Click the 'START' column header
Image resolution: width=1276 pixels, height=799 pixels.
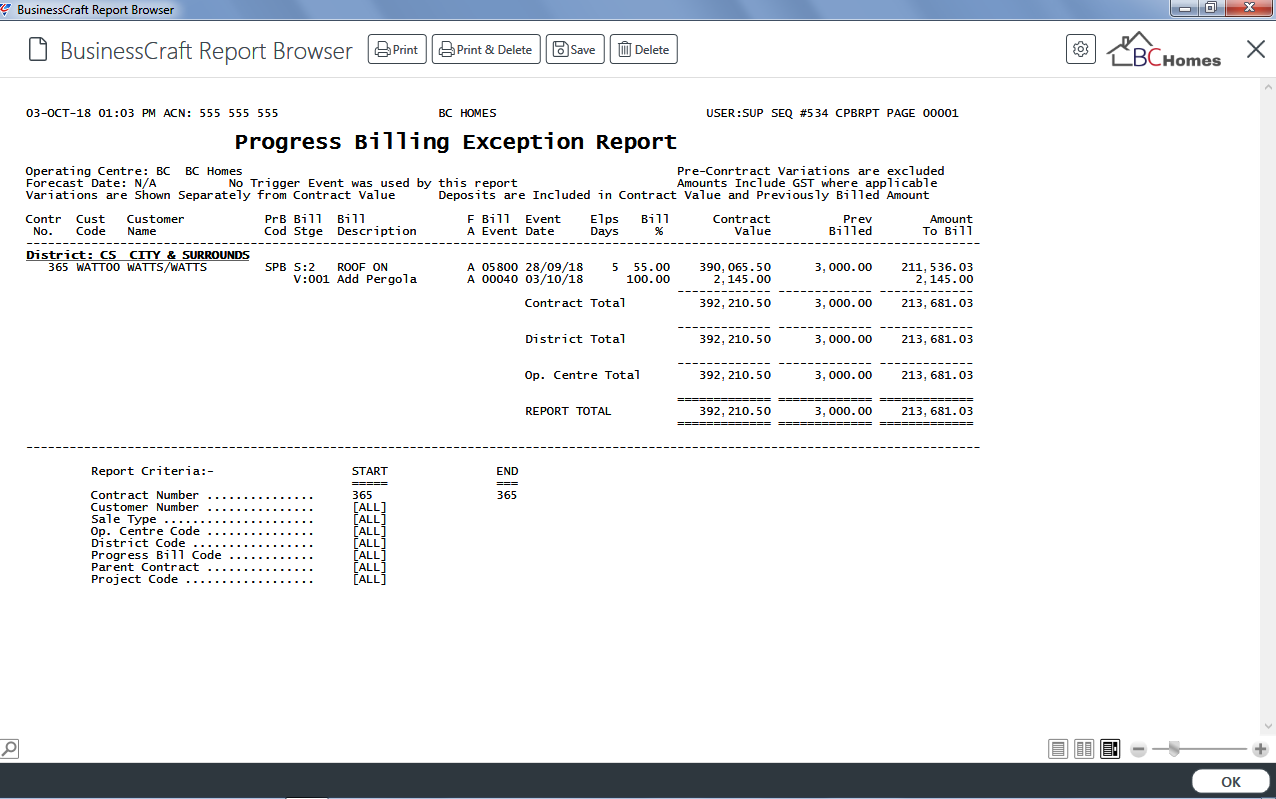(370, 471)
